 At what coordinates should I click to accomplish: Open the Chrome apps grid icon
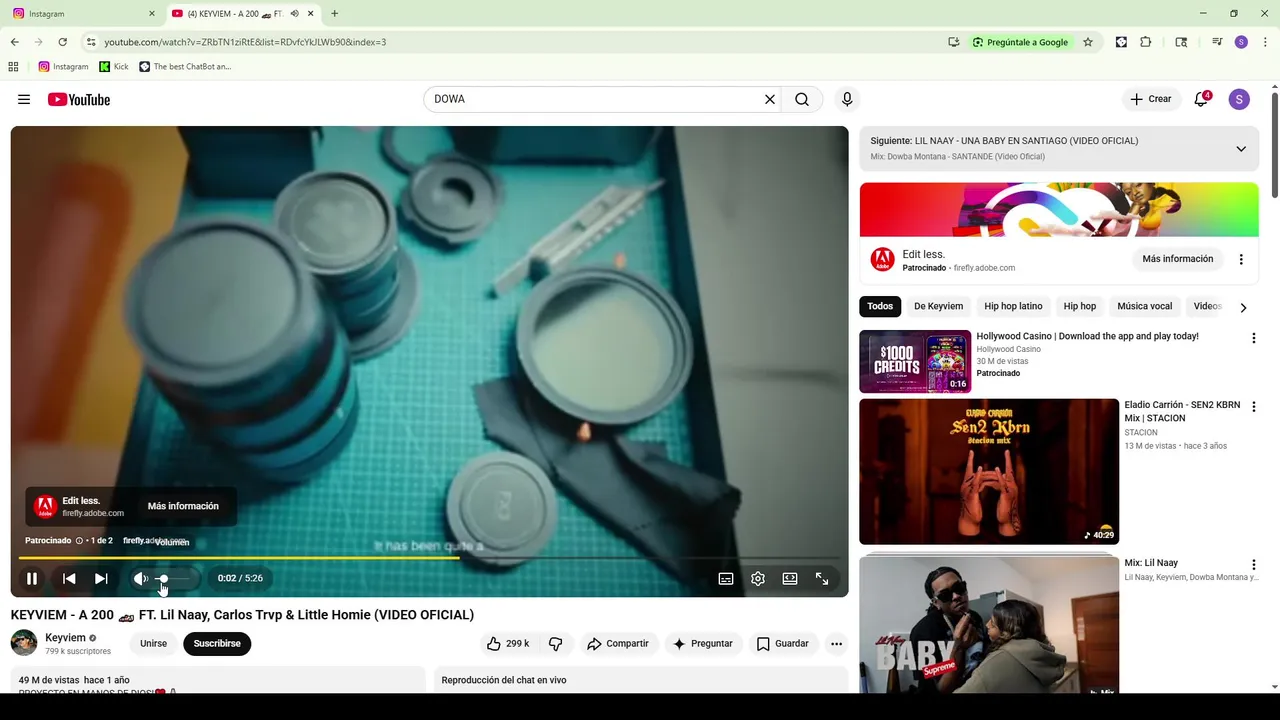(13, 67)
